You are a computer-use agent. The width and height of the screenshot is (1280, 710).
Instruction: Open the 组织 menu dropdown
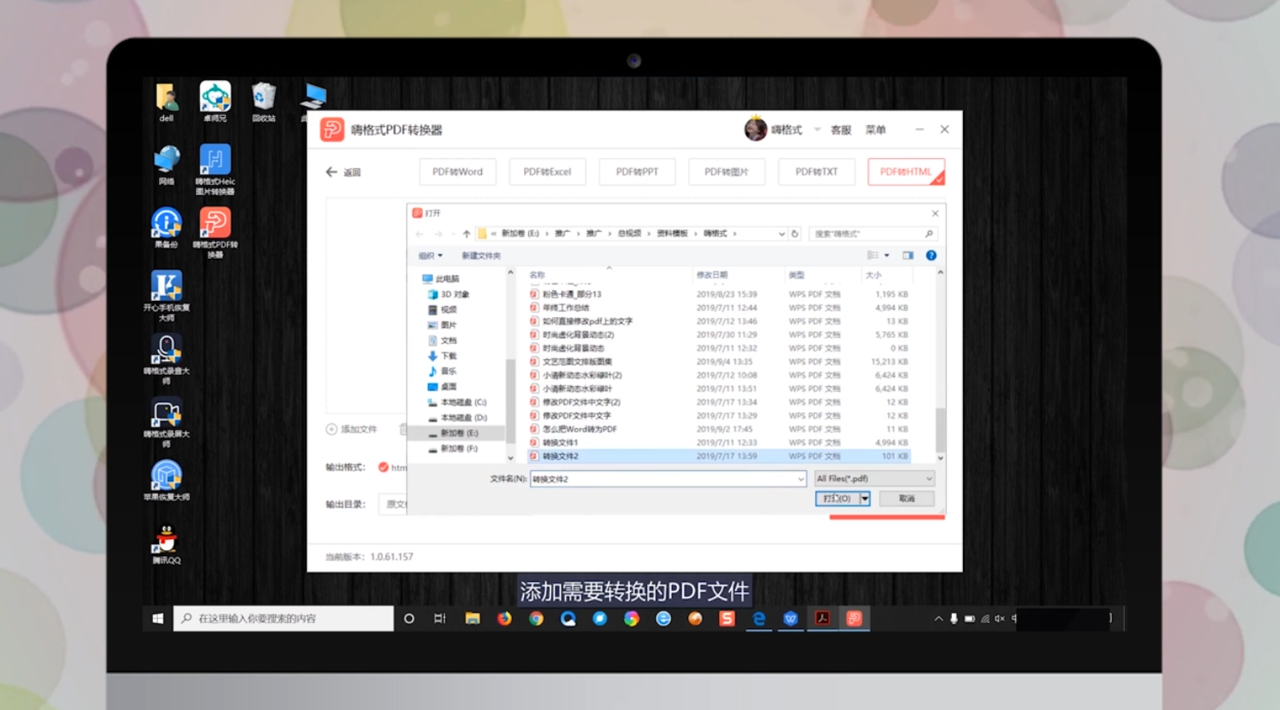pos(430,256)
